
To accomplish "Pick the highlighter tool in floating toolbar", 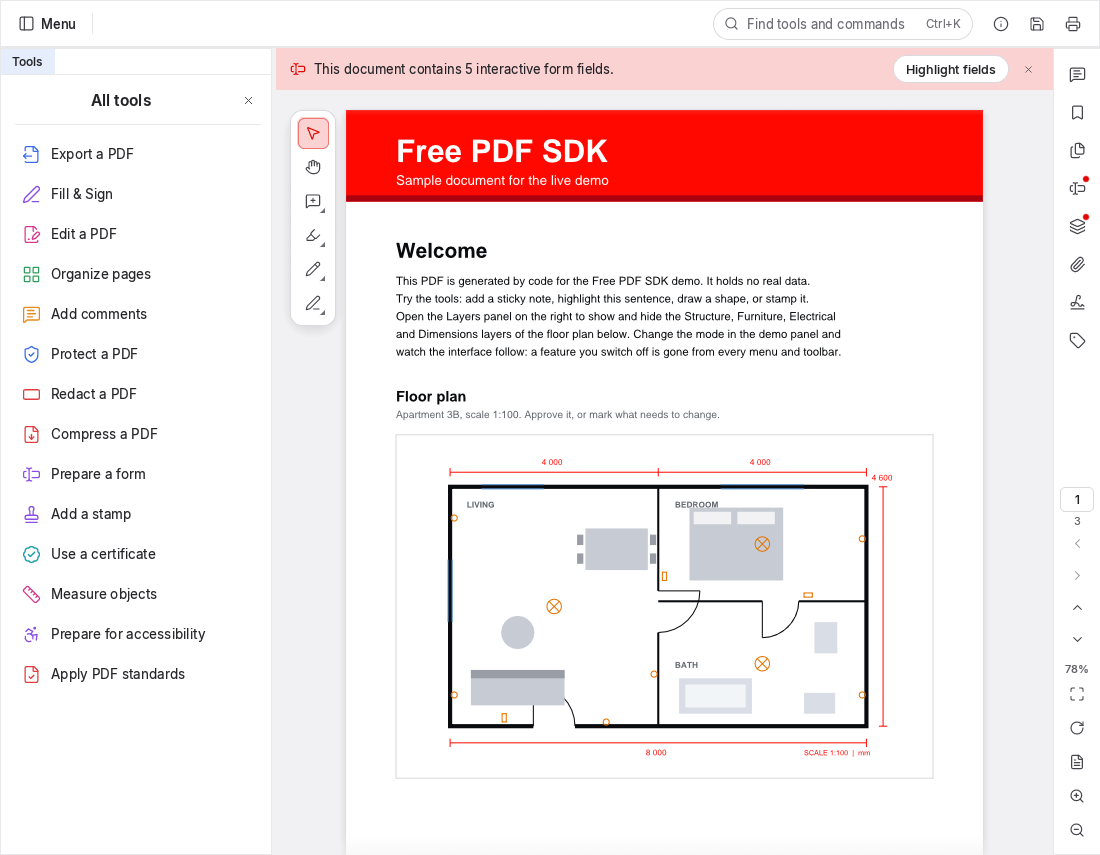I will tap(313, 236).
